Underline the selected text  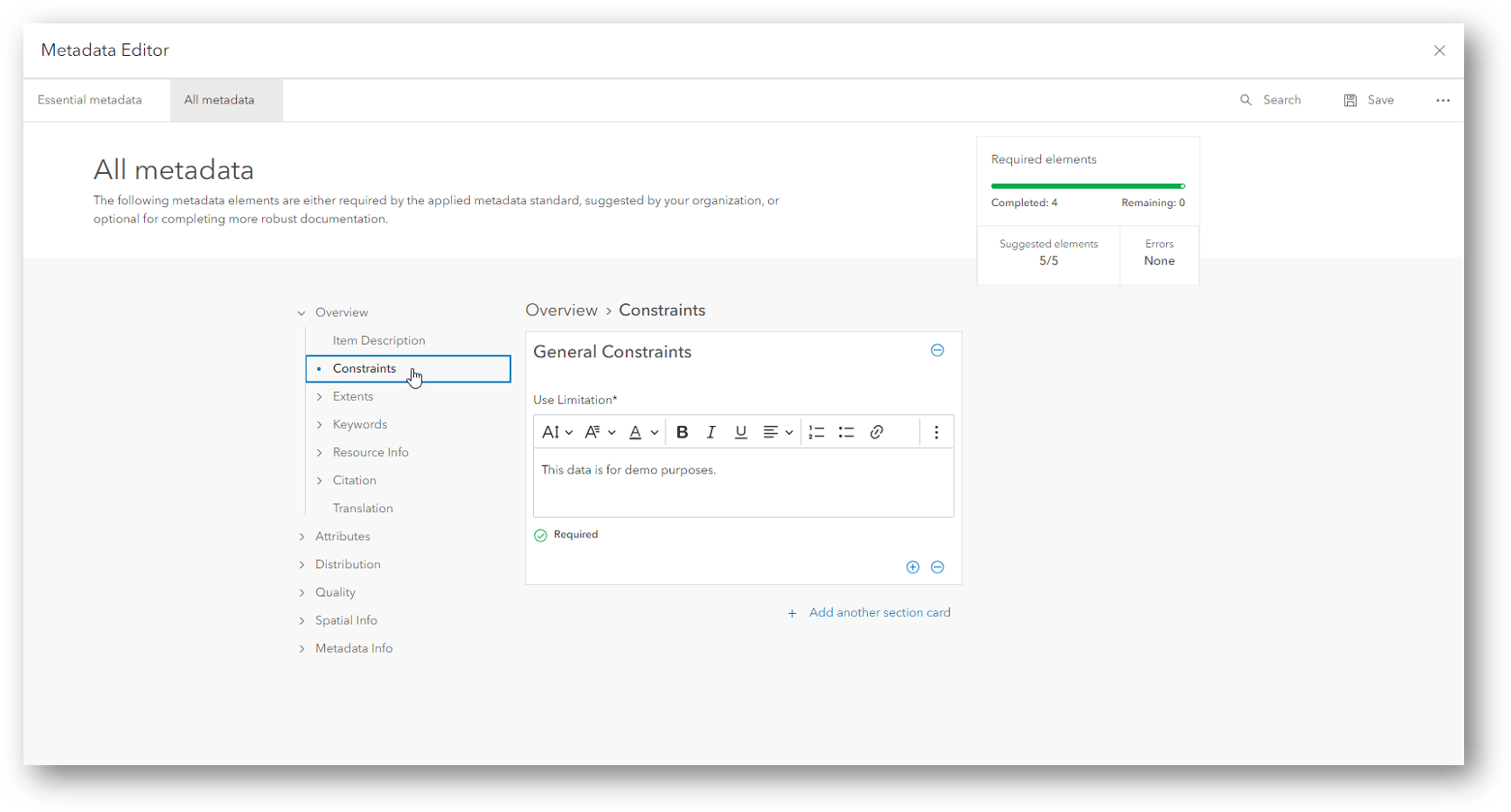point(740,431)
